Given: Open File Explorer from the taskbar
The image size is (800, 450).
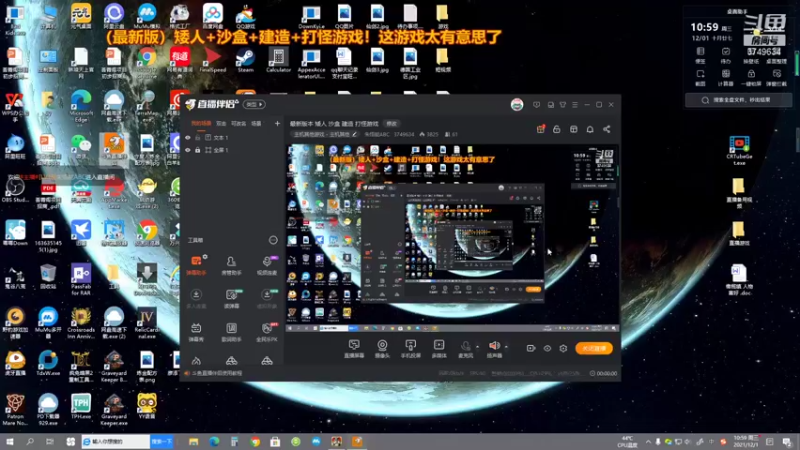Looking at the screenshot, I should pos(193,442).
